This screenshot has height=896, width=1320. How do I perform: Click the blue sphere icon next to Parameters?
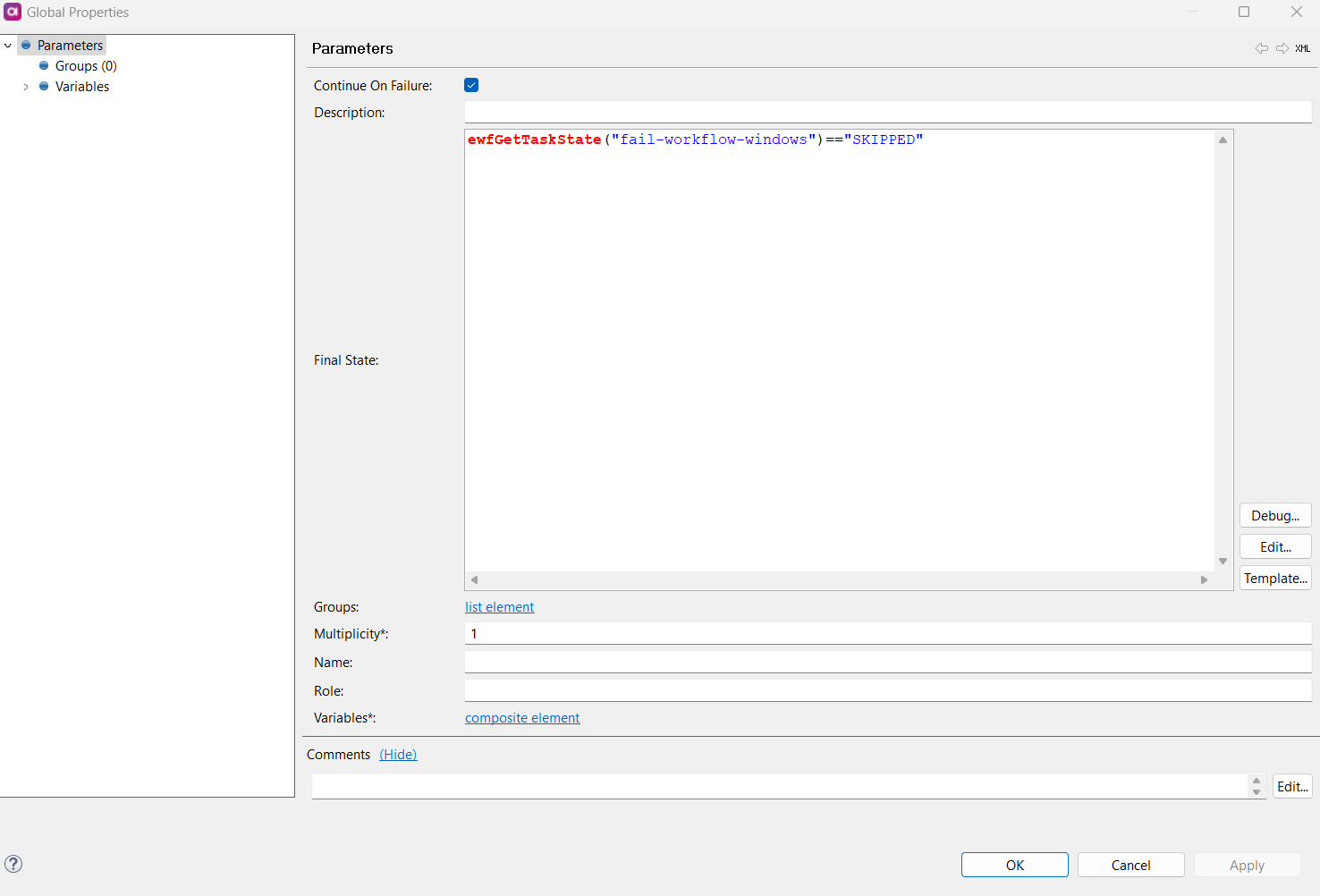click(x=25, y=45)
